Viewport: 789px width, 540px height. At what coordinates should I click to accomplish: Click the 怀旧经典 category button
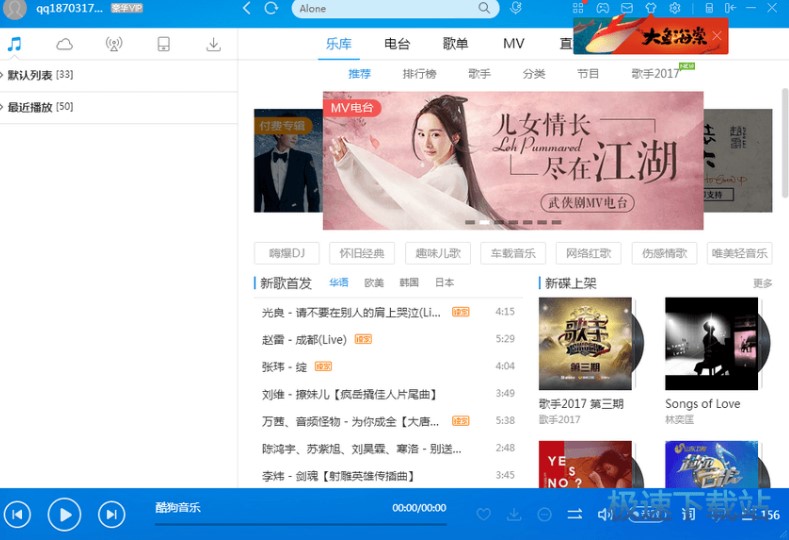(x=362, y=253)
